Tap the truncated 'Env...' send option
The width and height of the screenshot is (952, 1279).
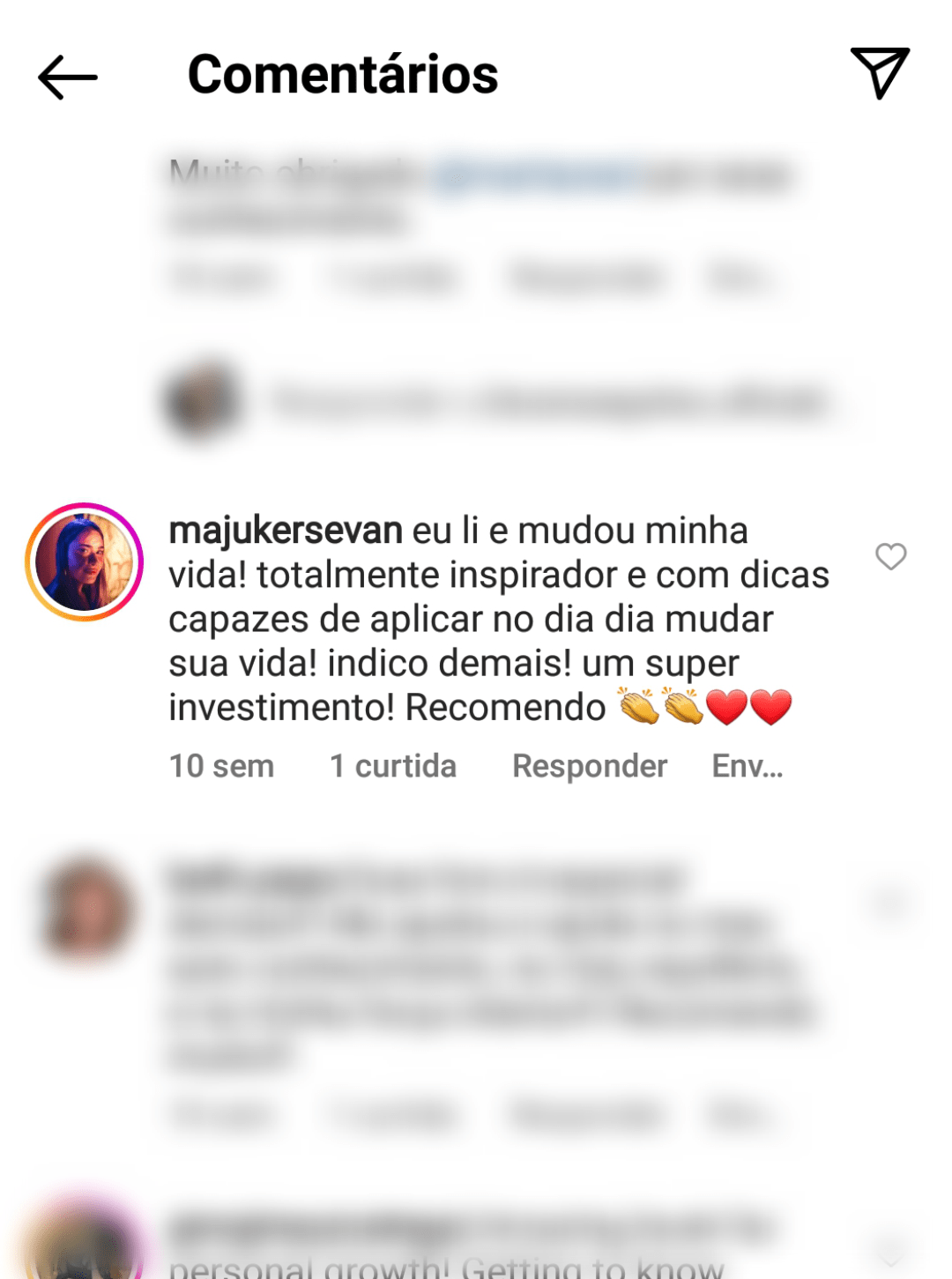(x=747, y=766)
